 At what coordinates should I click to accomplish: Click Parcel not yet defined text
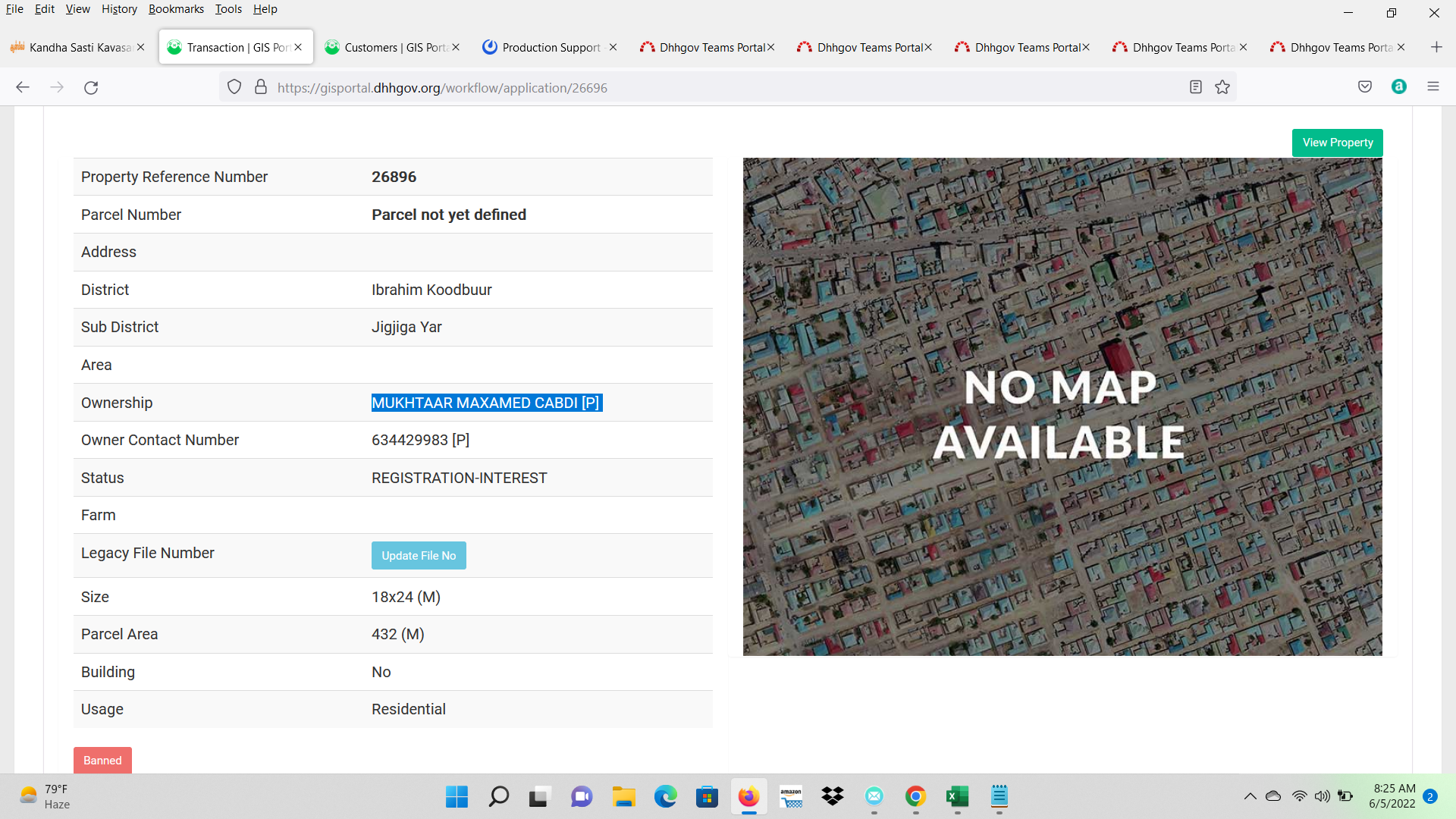tap(448, 215)
